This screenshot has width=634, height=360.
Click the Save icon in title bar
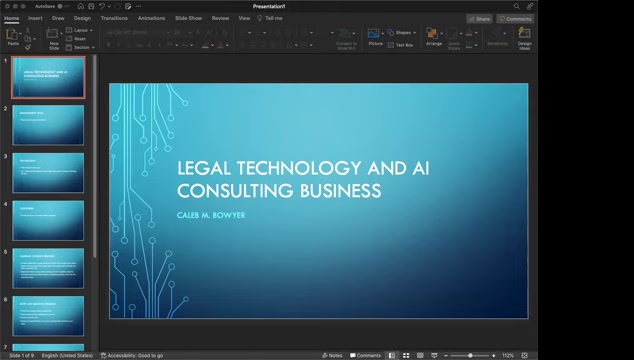click(91, 6)
